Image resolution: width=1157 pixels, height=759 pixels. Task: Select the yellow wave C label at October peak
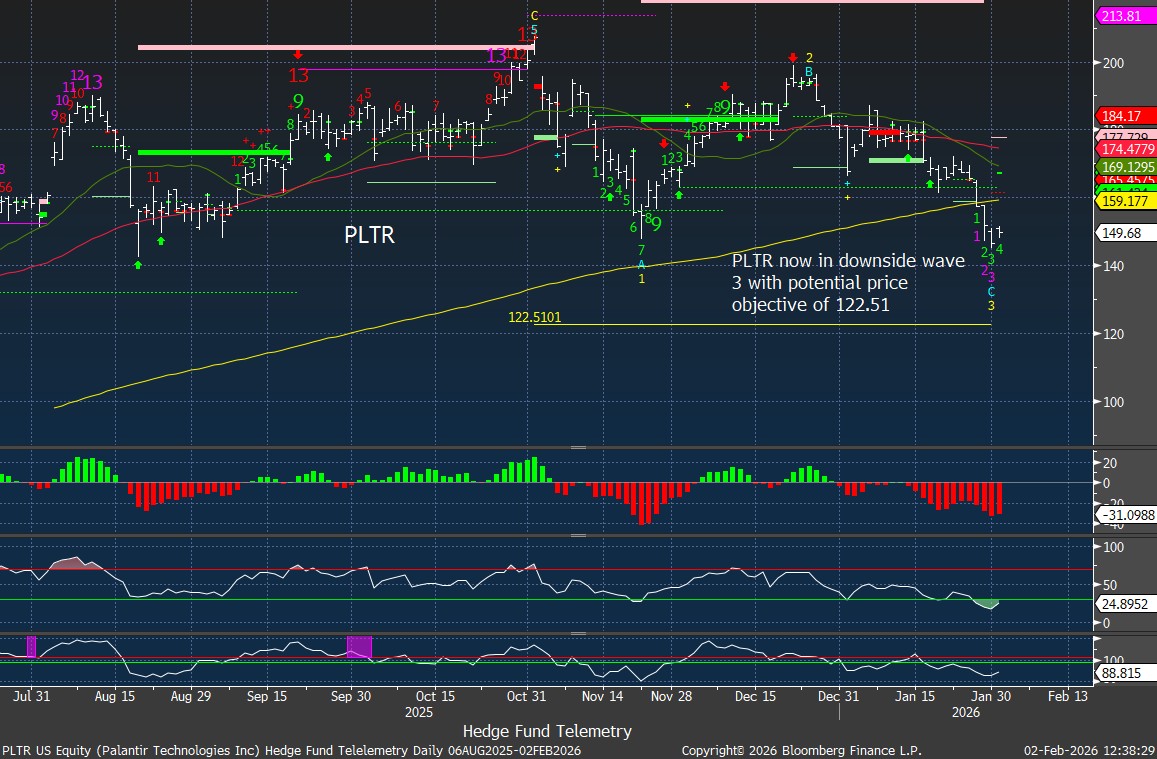(534, 15)
